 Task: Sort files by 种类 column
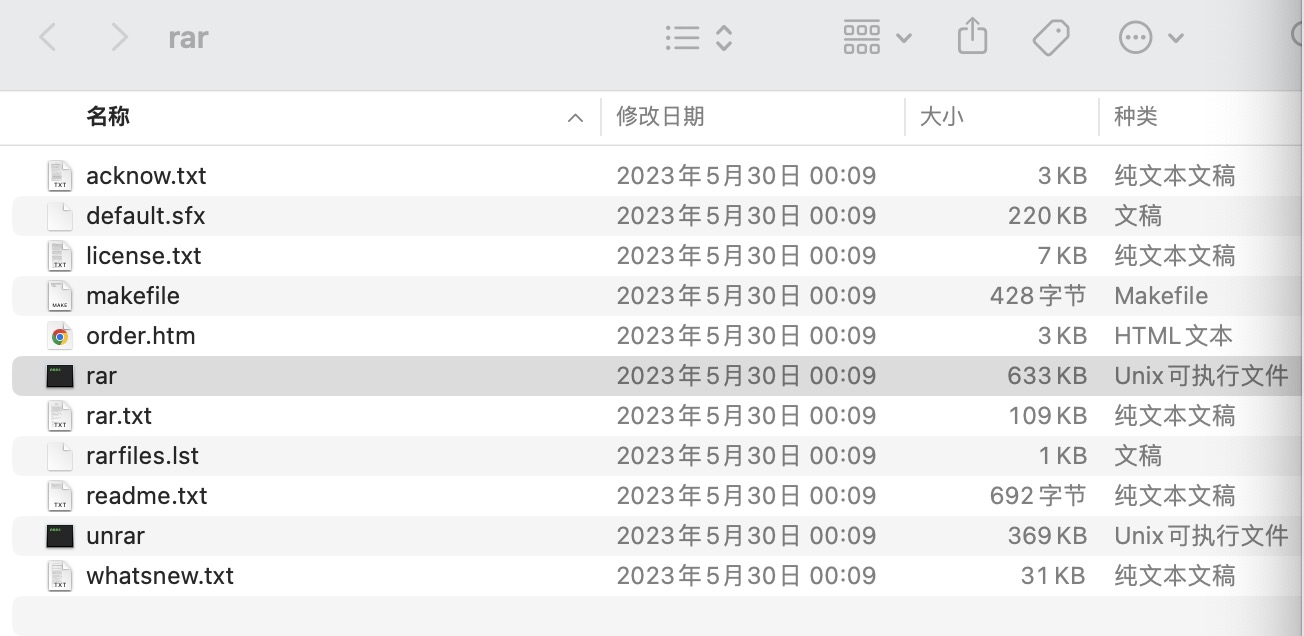coord(1136,117)
